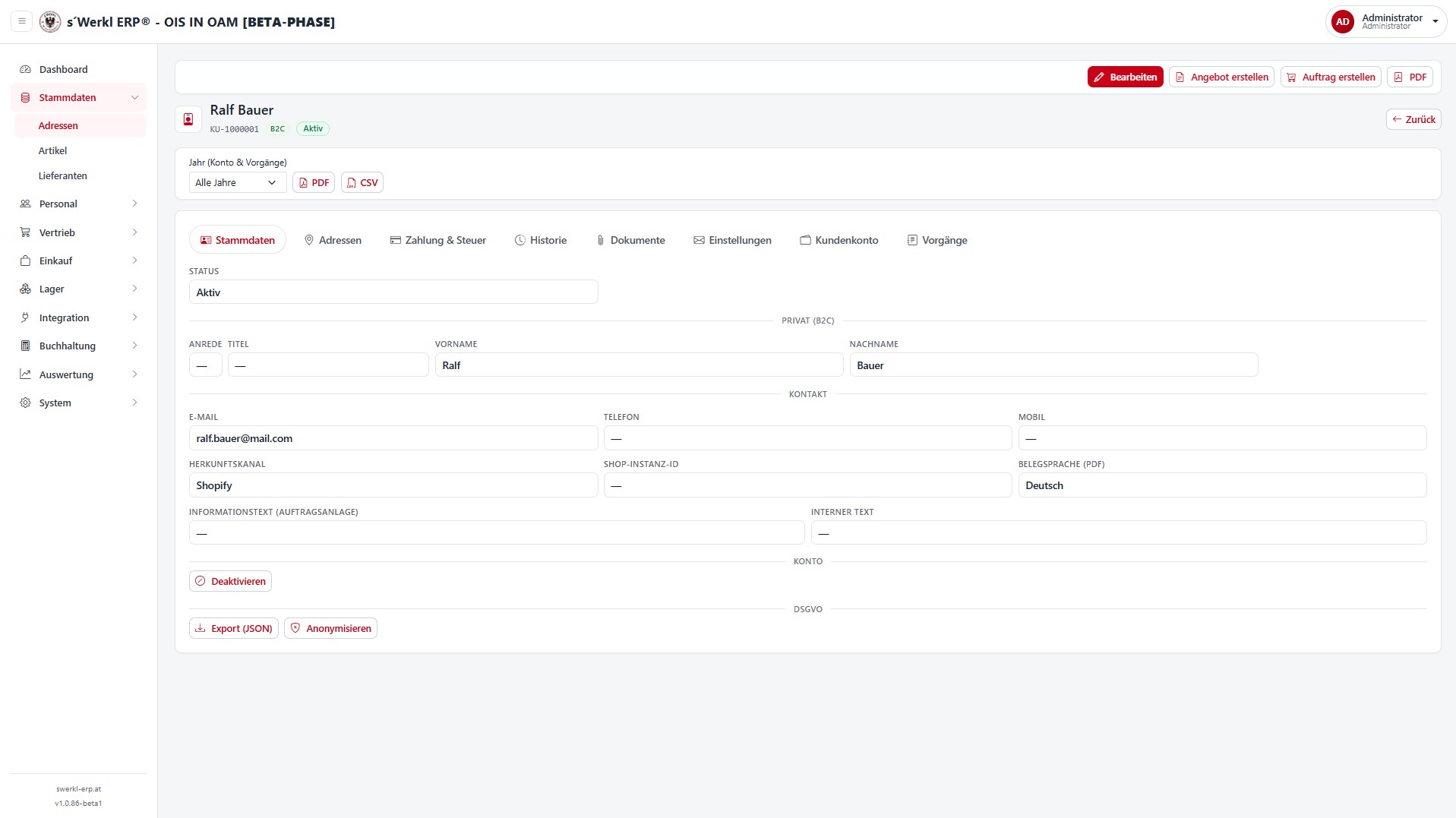This screenshot has width=1456, height=818.
Task: Click the E-Mail field ralf.bauer@mail.com
Action: (x=393, y=438)
